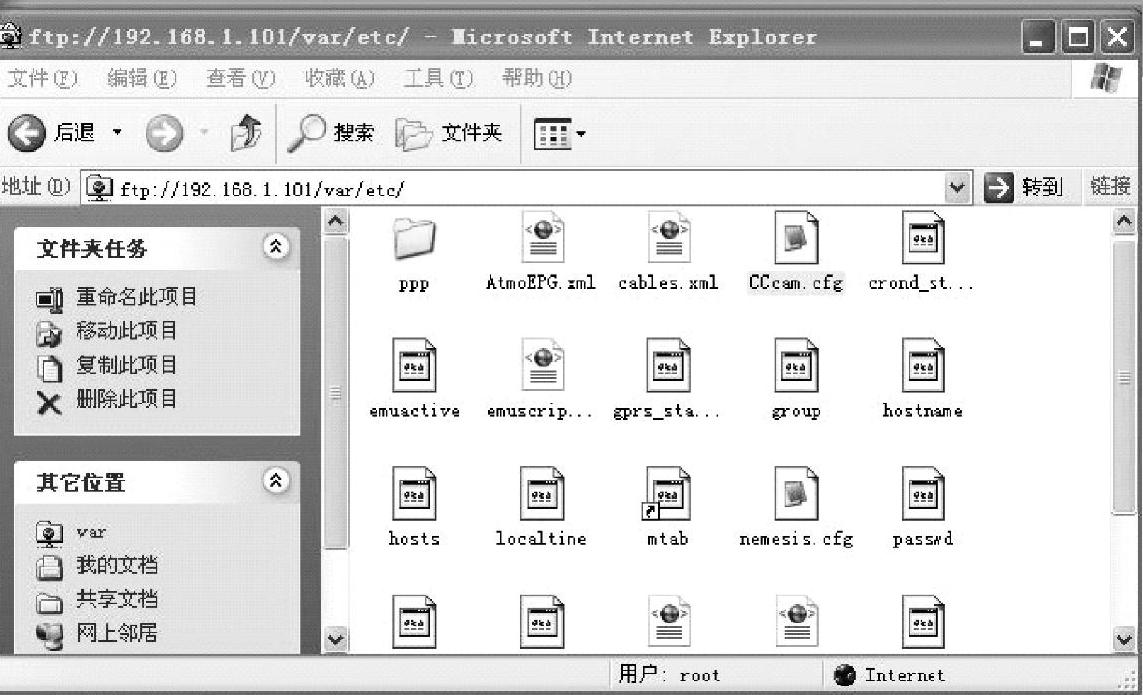The image size is (1143, 695).
Task: Select the cables.xml file icon
Action: click(668, 237)
